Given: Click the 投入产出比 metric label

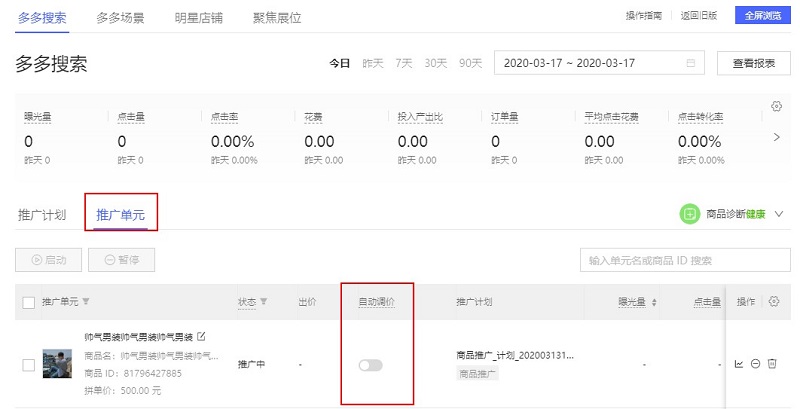Looking at the screenshot, I should [x=420, y=117].
